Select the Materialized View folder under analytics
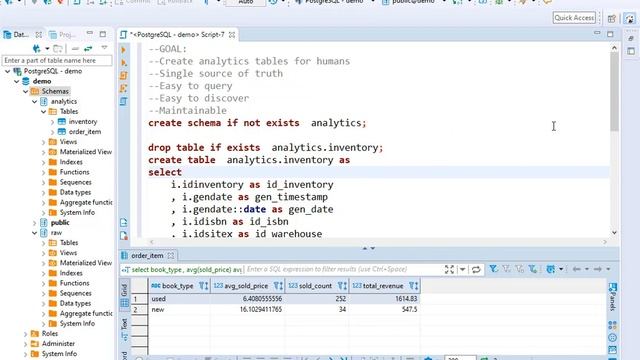The height and width of the screenshot is (360, 640). pyautogui.click(x=86, y=152)
